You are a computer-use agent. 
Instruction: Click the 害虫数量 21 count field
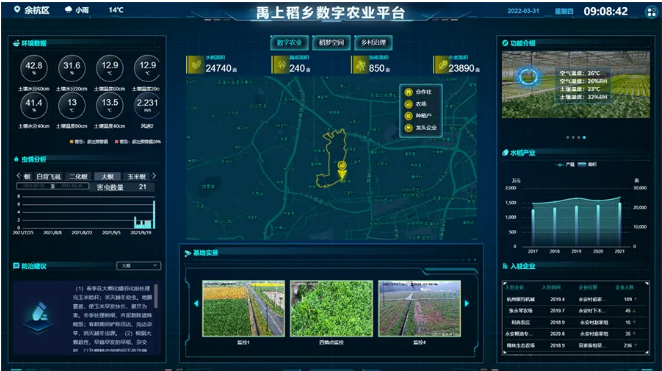(x=123, y=187)
